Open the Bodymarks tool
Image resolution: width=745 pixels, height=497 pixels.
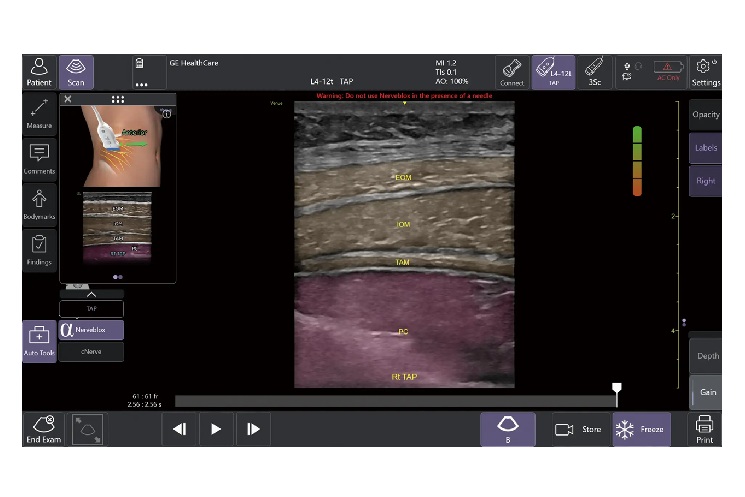click(x=39, y=205)
